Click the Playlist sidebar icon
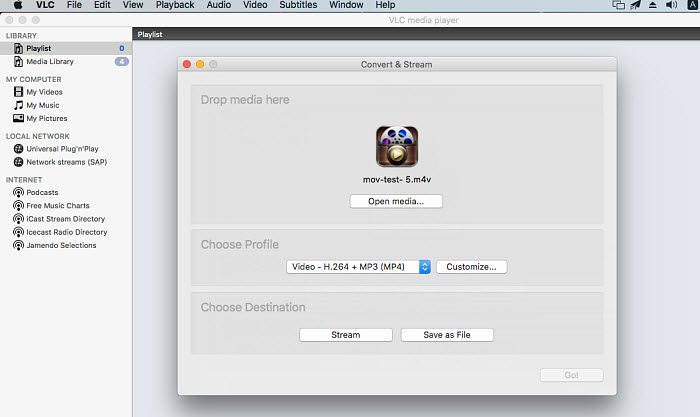 coord(18,48)
